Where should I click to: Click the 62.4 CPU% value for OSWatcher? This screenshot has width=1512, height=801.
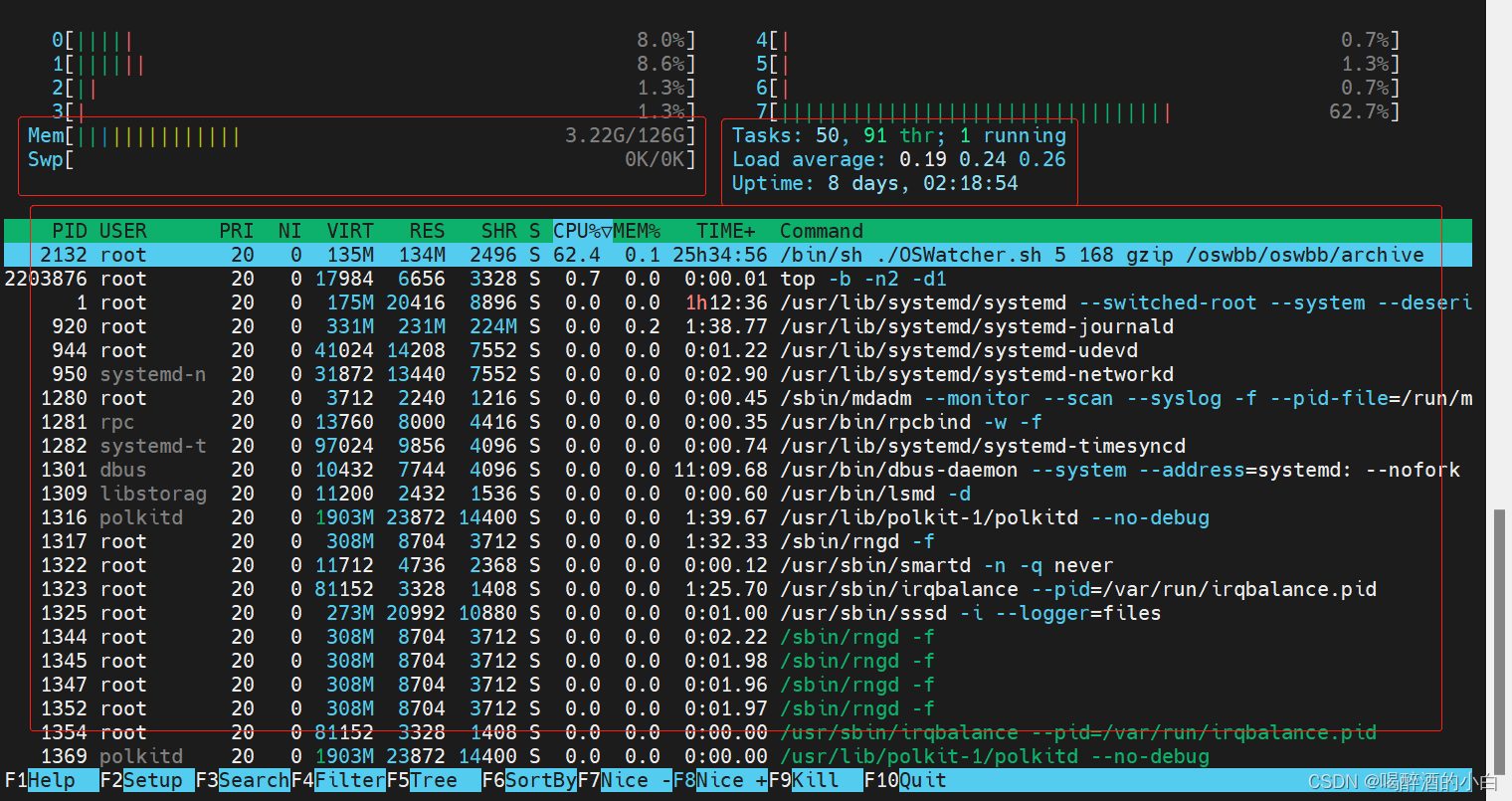[x=577, y=255]
